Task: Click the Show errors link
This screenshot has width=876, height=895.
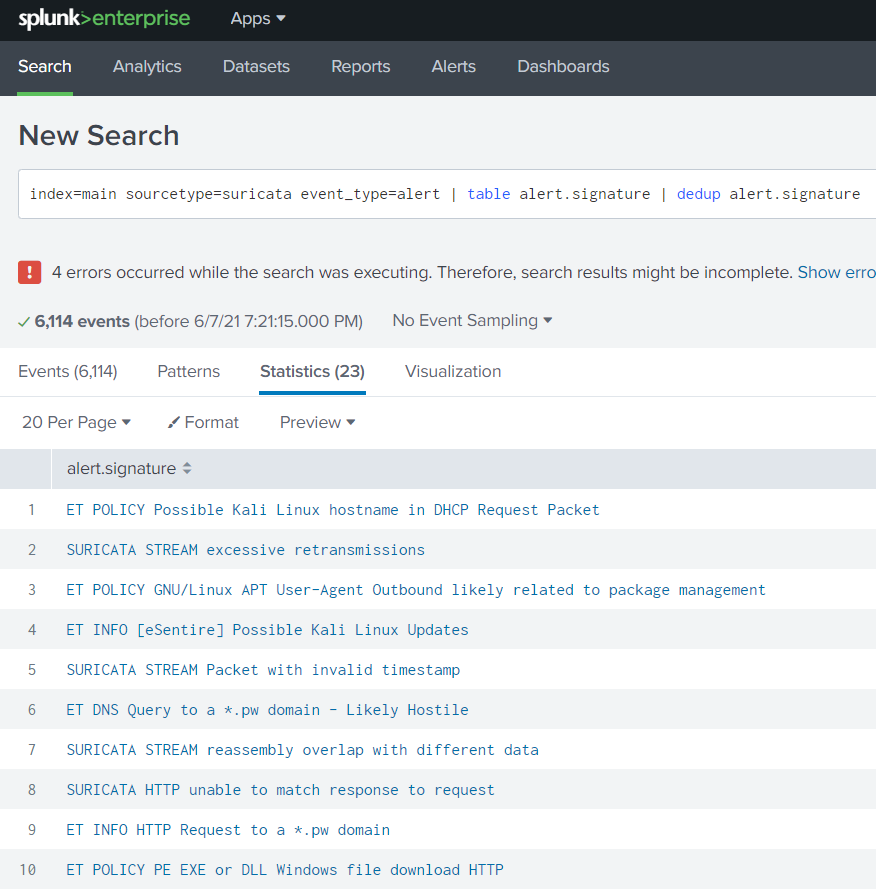Action: coord(836,272)
